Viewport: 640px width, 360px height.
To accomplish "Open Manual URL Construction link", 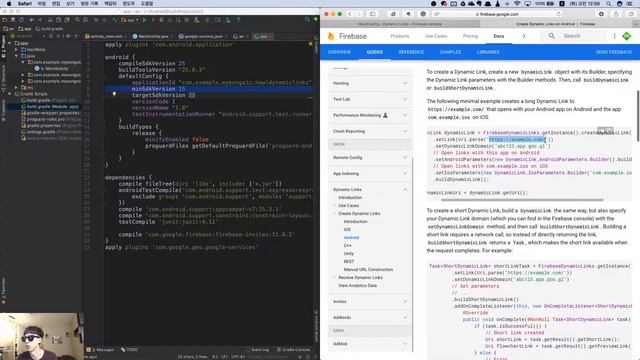I will 368,269.
